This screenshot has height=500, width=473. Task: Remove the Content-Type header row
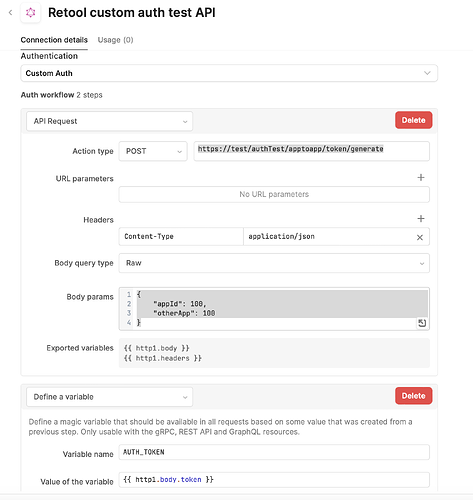tap(420, 237)
